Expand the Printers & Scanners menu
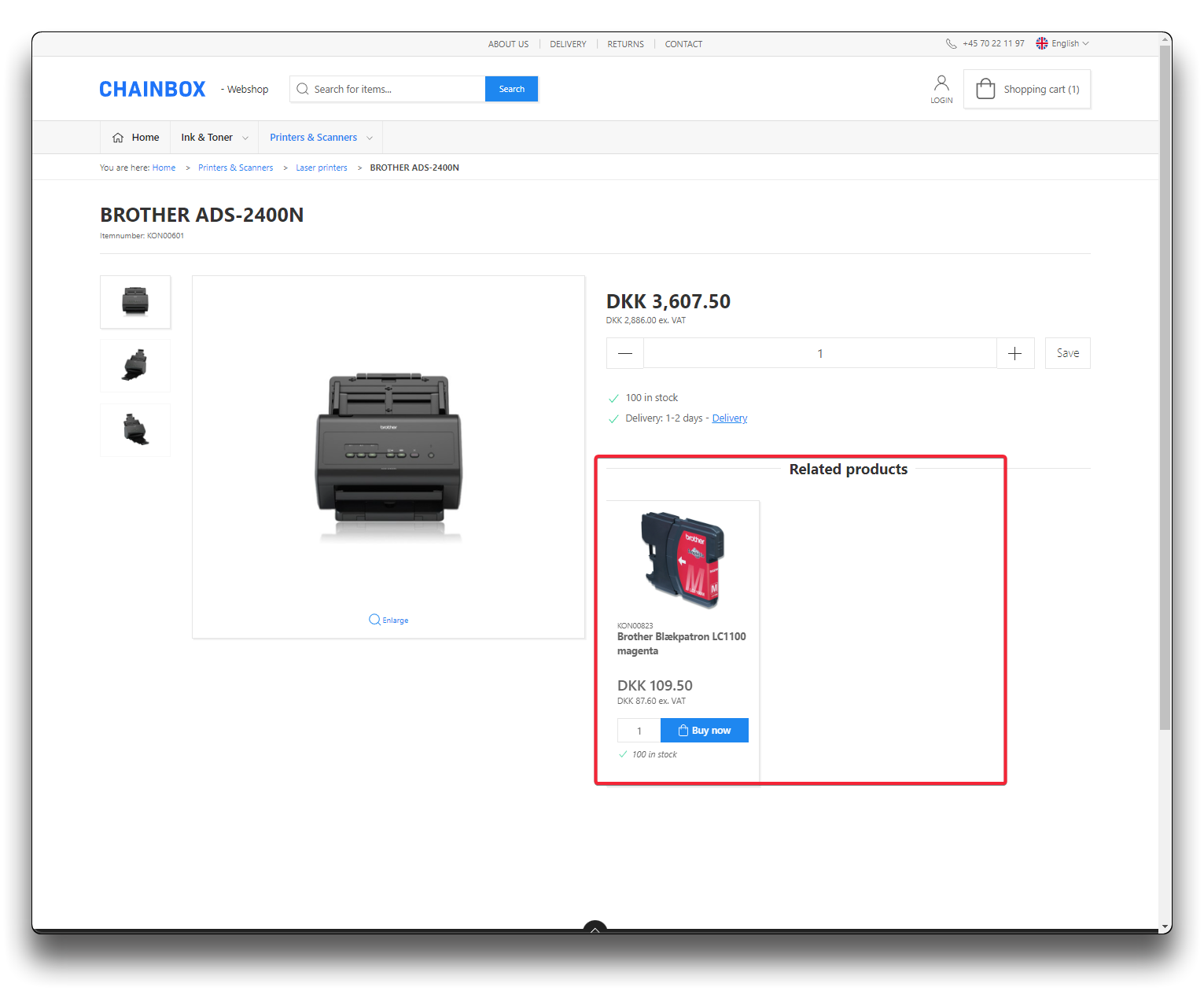The image size is (1204, 991). coord(320,138)
